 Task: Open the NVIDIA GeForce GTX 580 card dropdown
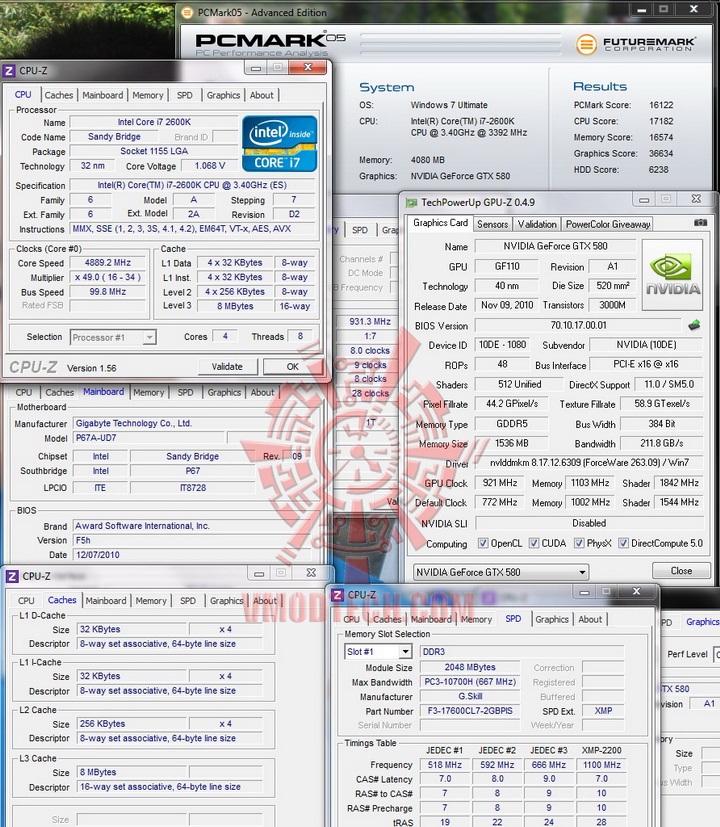tap(501, 572)
